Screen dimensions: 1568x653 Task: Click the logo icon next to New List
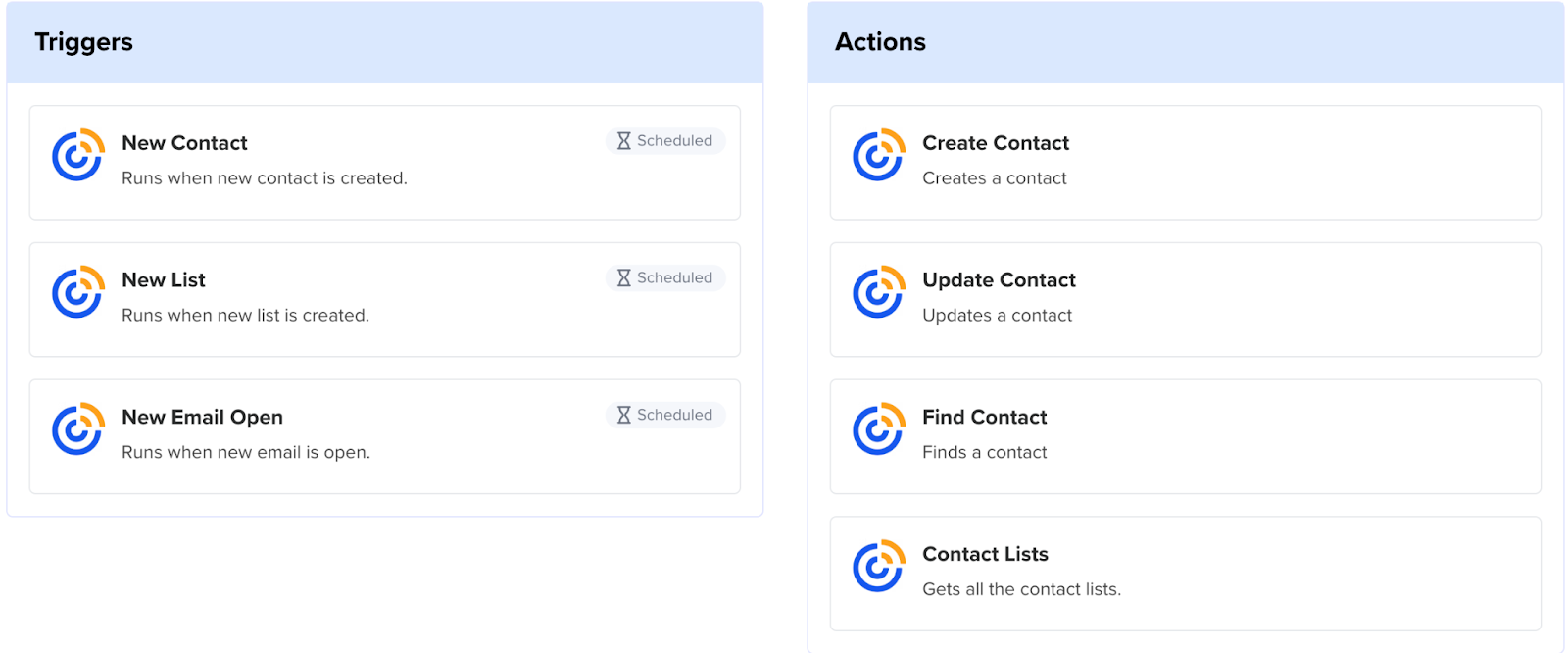click(x=78, y=292)
